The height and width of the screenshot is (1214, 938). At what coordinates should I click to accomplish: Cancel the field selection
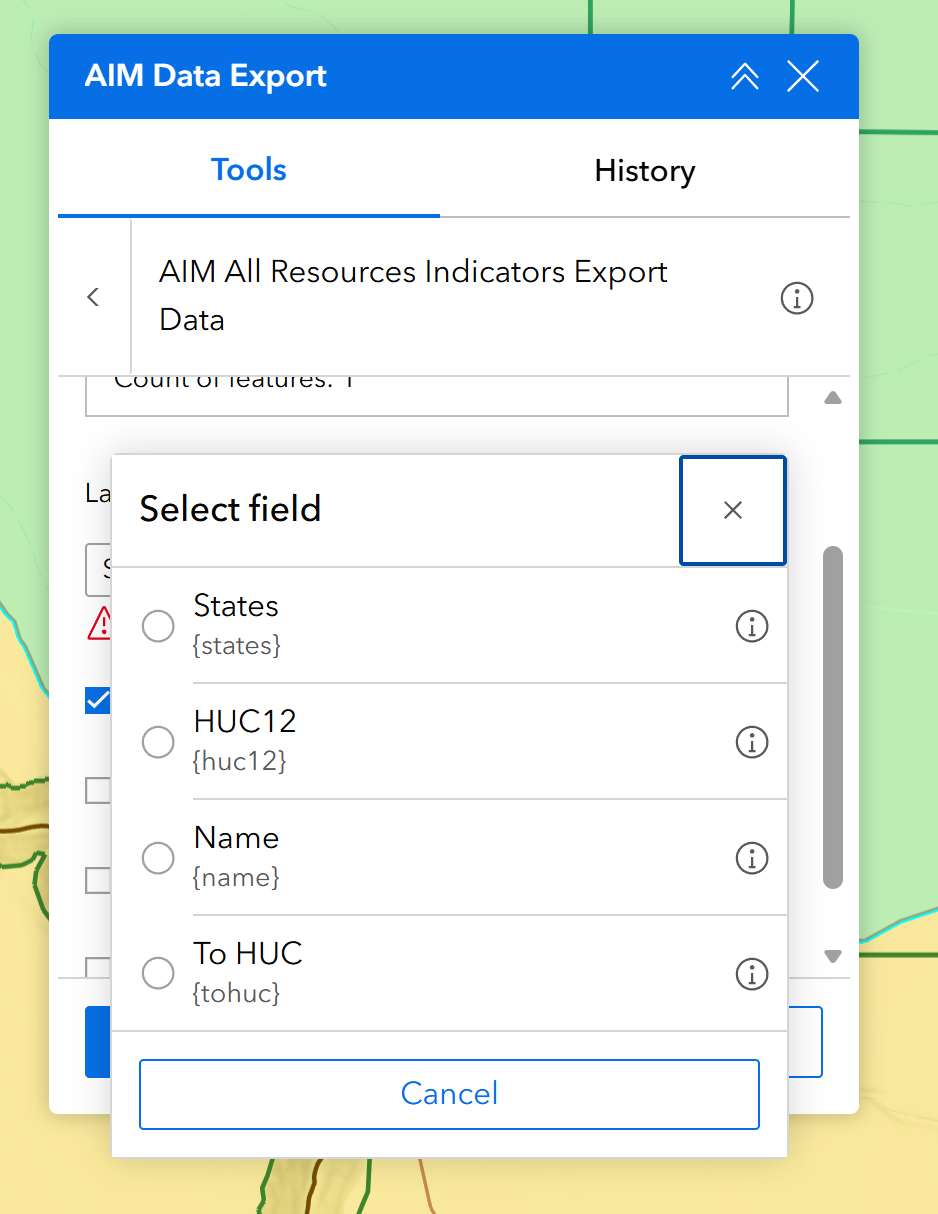[449, 1094]
